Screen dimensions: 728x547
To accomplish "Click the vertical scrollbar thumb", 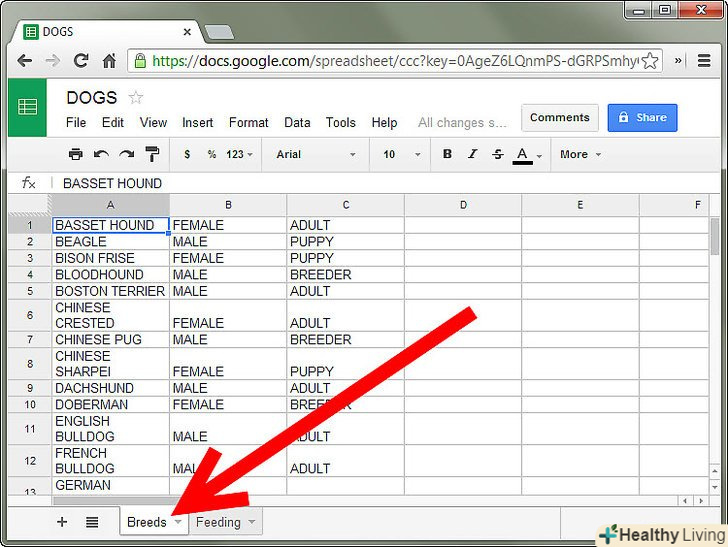I will (x=715, y=236).
